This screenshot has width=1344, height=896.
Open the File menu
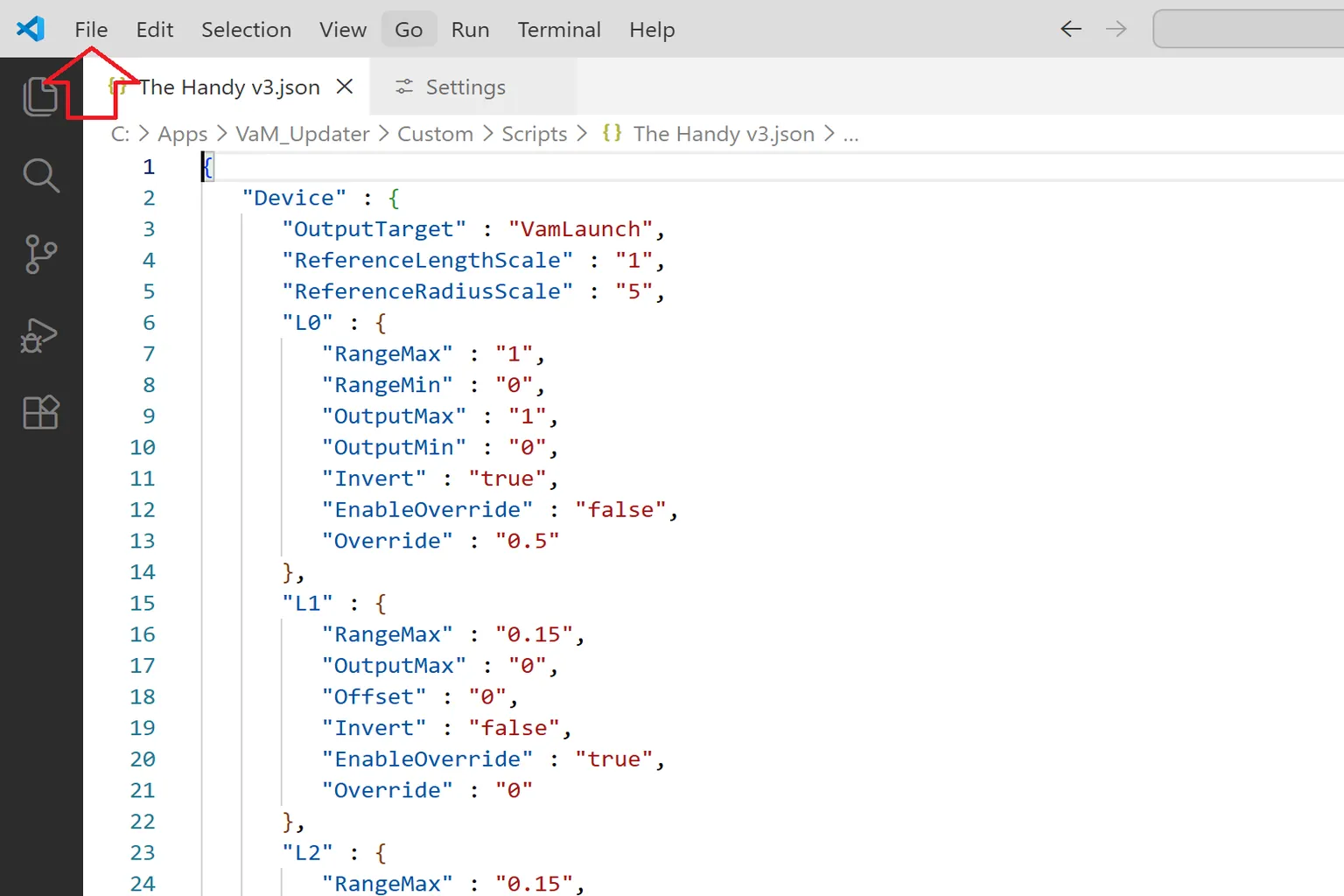(91, 30)
